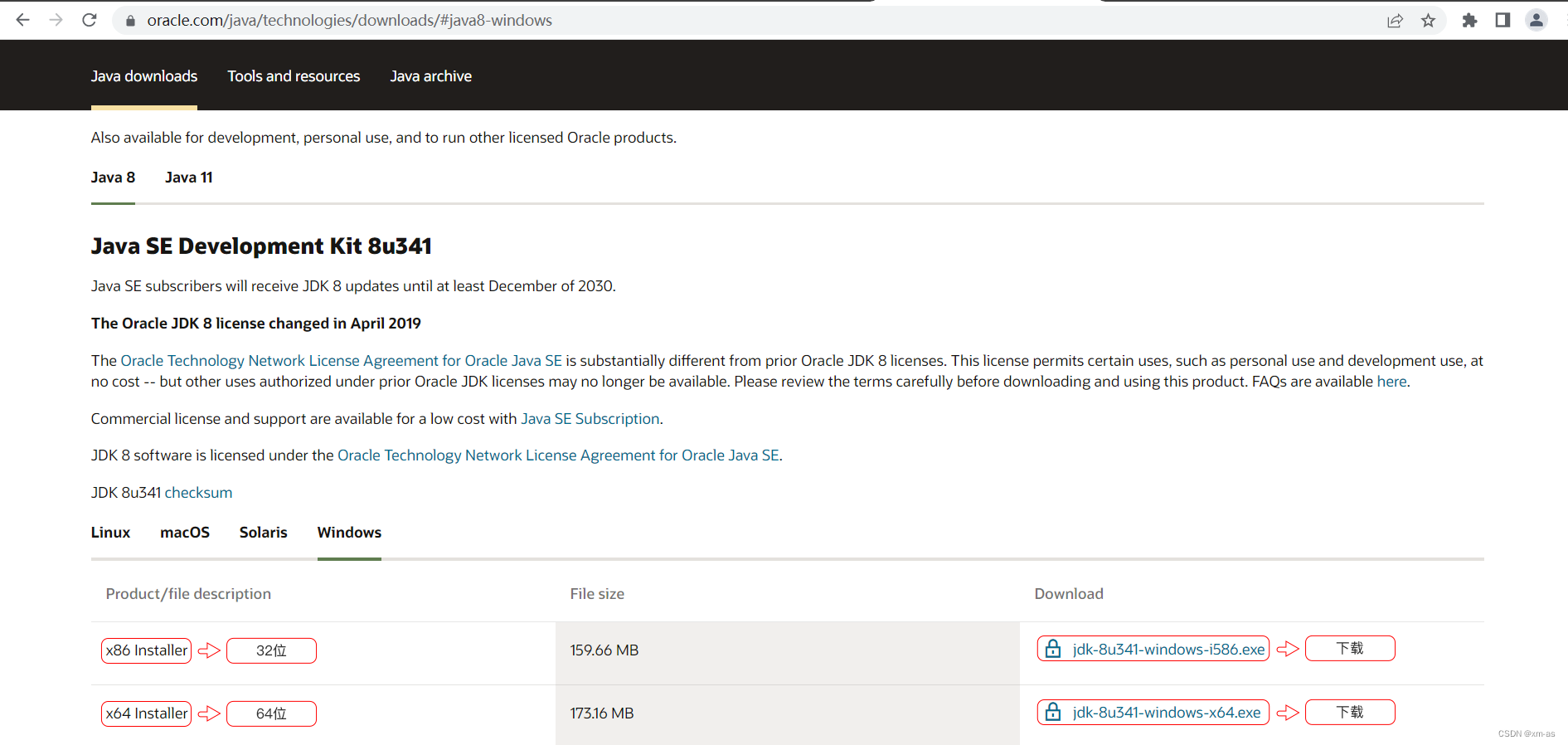Viewport: 1568px width, 745px height.
Task: Bookmark this page with the star icon
Action: (1428, 21)
